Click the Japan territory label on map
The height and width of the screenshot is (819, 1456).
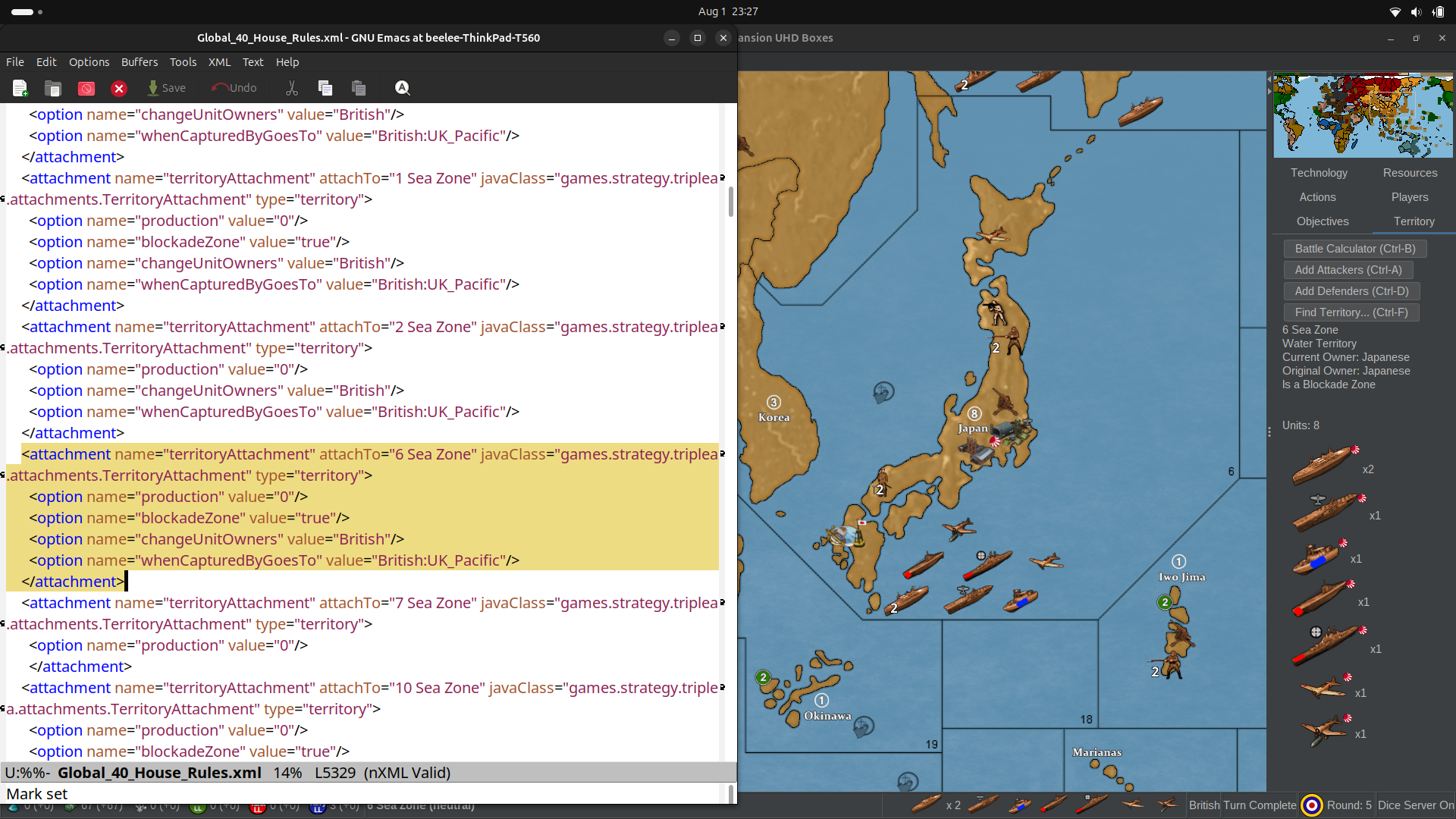pyautogui.click(x=973, y=428)
